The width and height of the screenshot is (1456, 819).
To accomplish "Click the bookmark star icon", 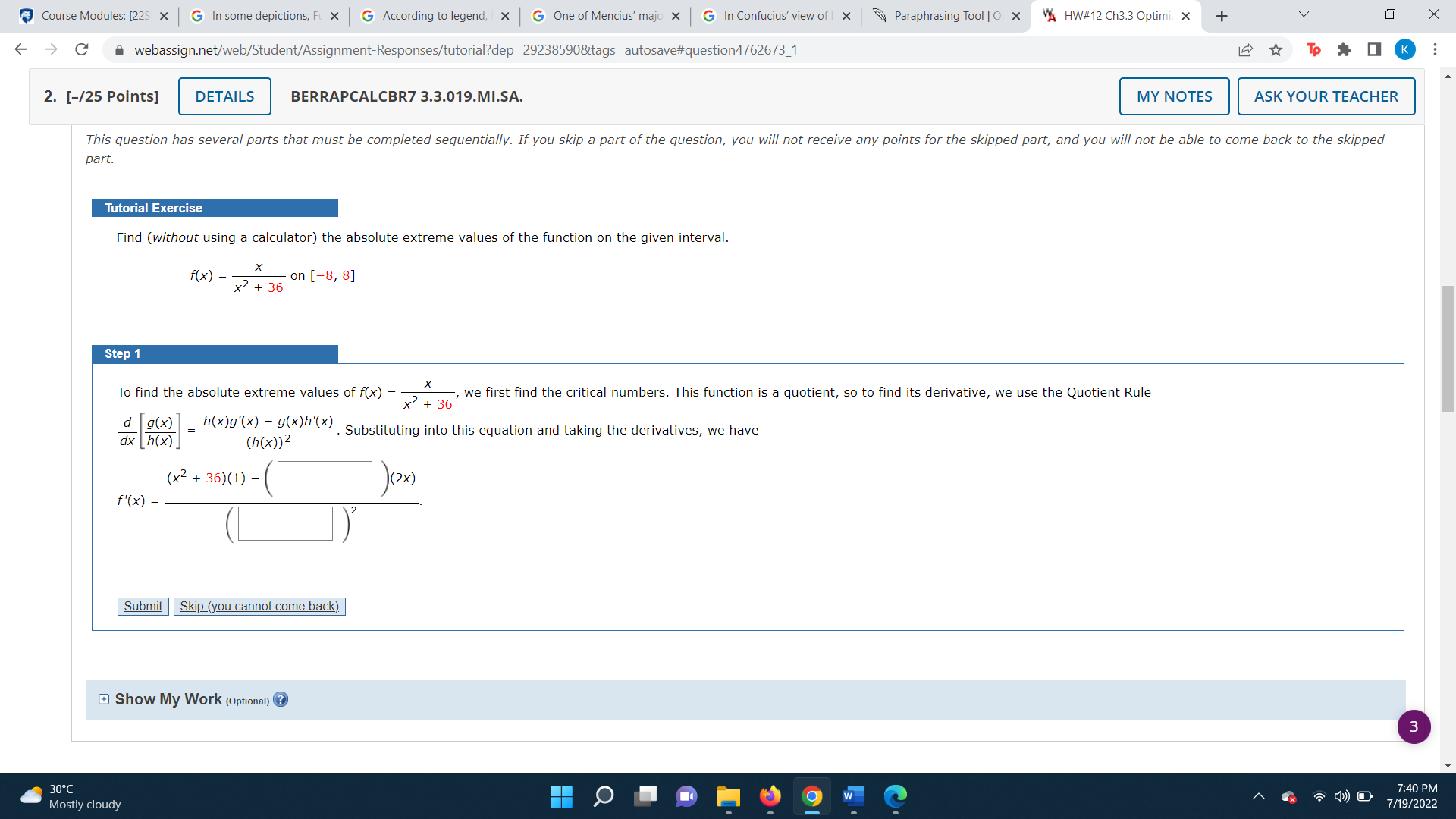I will (1276, 50).
